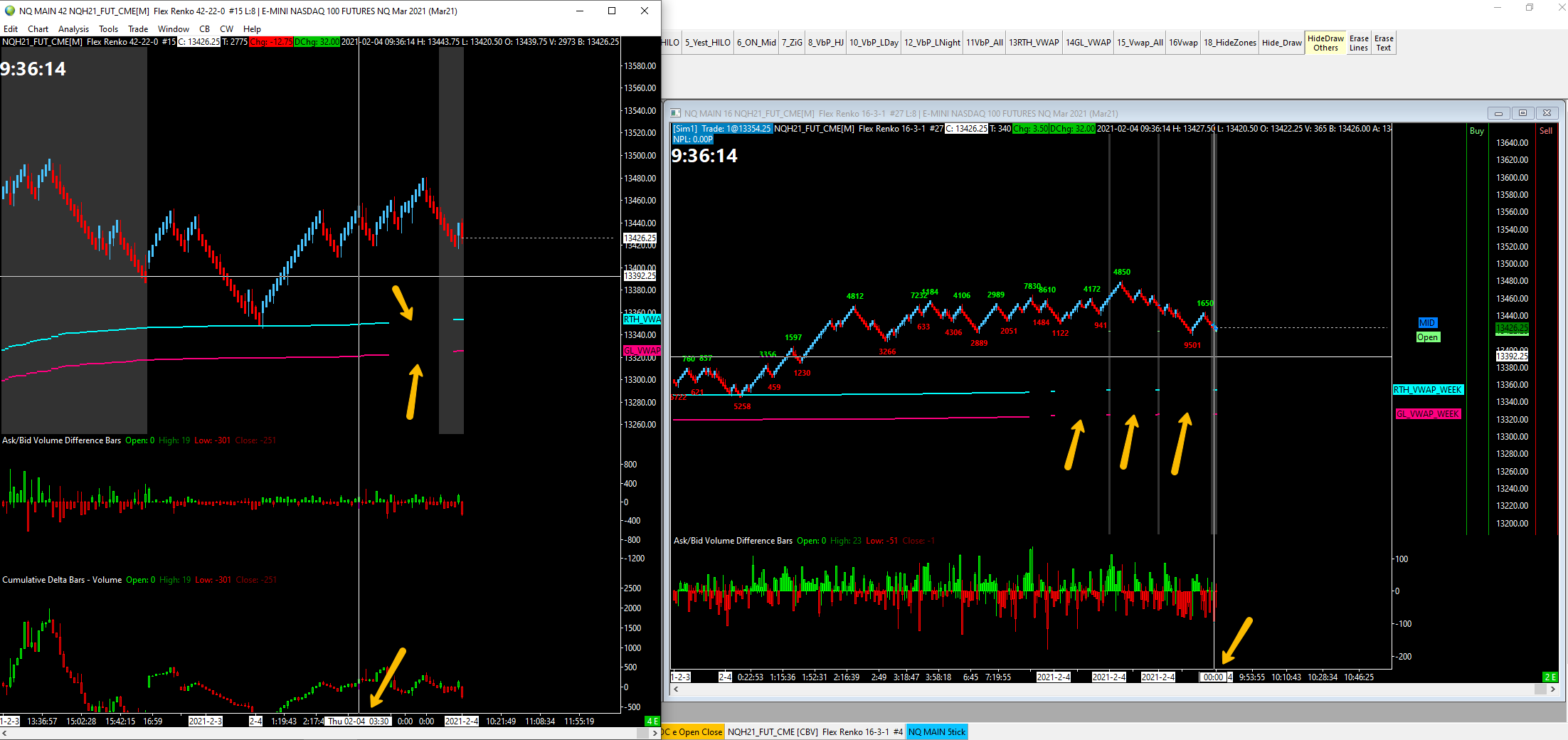Image resolution: width=1568 pixels, height=740 pixels.
Task: Click right arrow on NQ MAIN 16 chart scrollbar
Action: (1552, 689)
